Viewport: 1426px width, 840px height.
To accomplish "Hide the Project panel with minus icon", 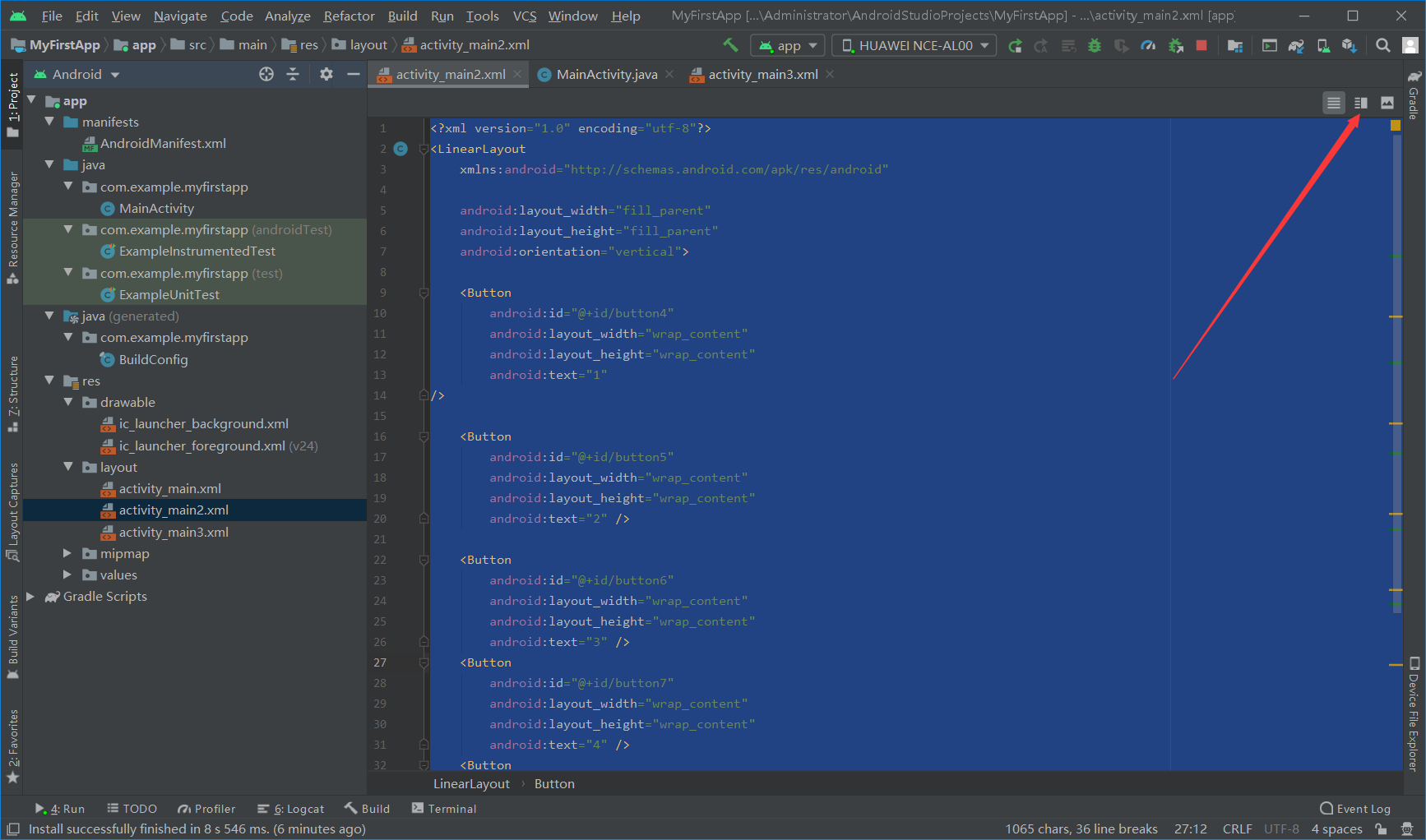I will pyautogui.click(x=354, y=74).
